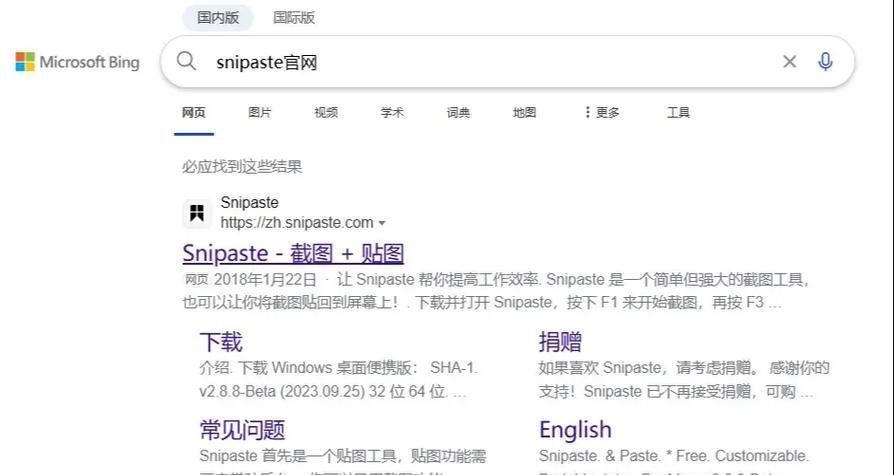Open the 捐赠 sublink
Image resolution: width=894 pixels, height=475 pixels.
[560, 342]
